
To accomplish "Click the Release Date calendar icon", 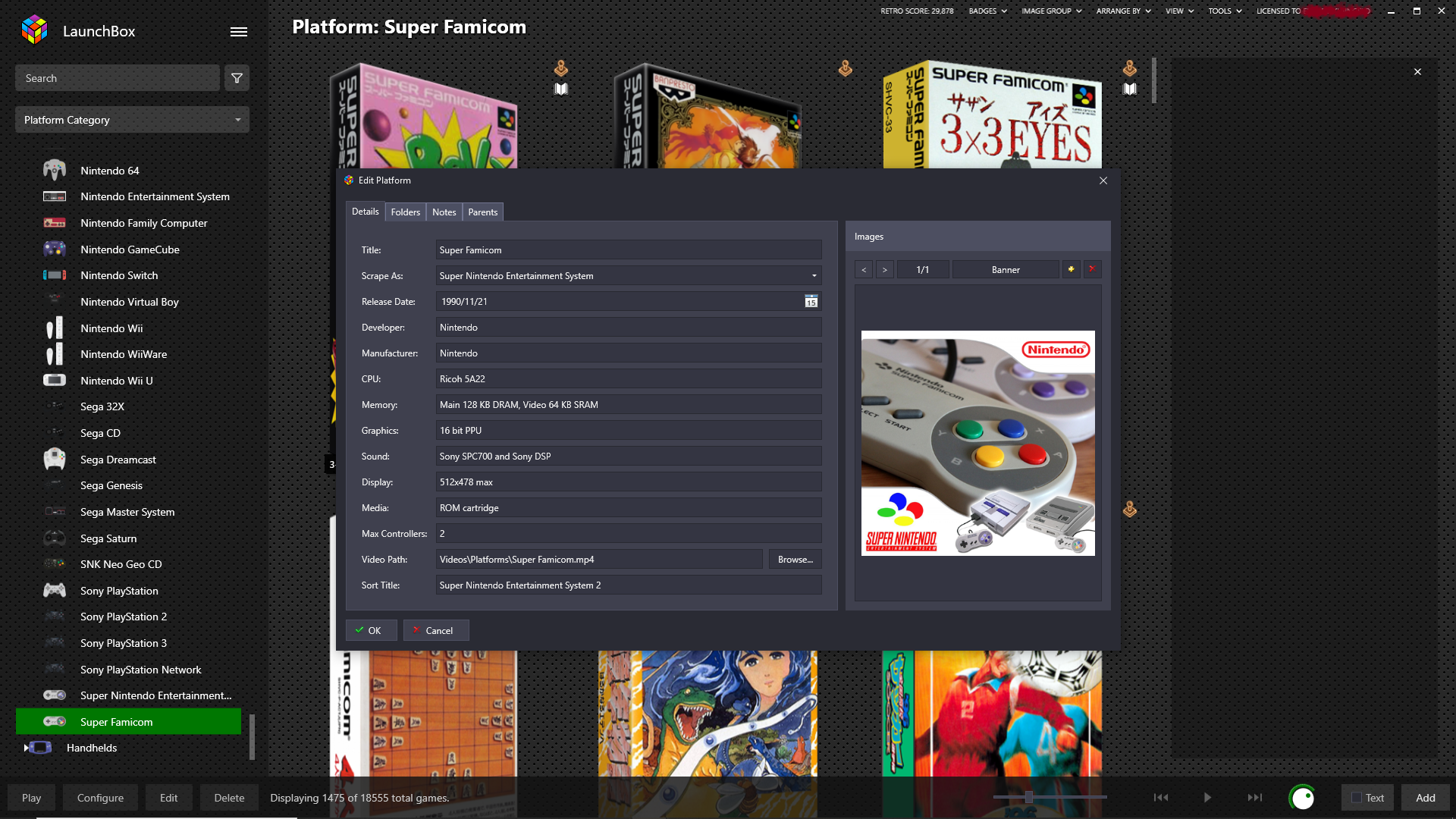I will point(811,301).
